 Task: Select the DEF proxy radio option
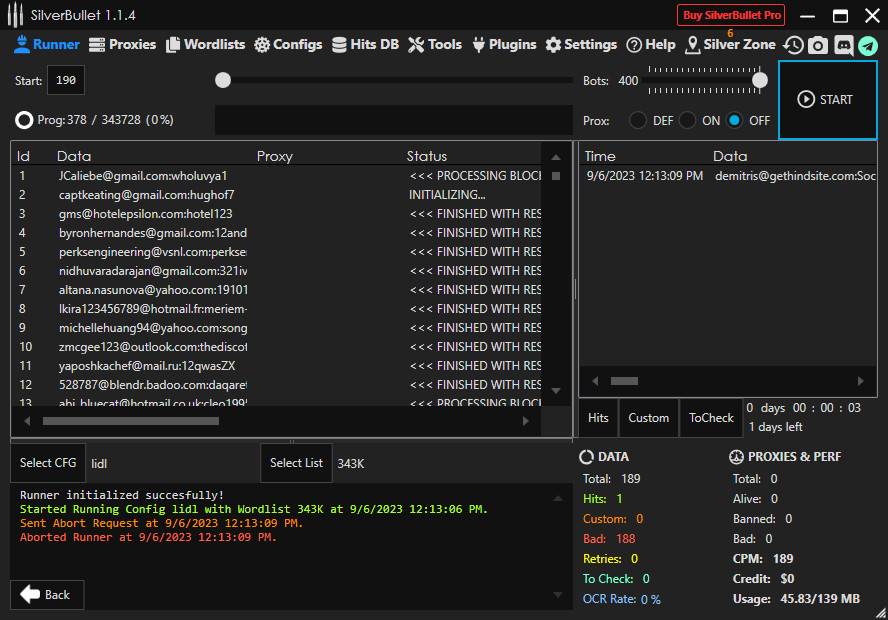(x=638, y=120)
